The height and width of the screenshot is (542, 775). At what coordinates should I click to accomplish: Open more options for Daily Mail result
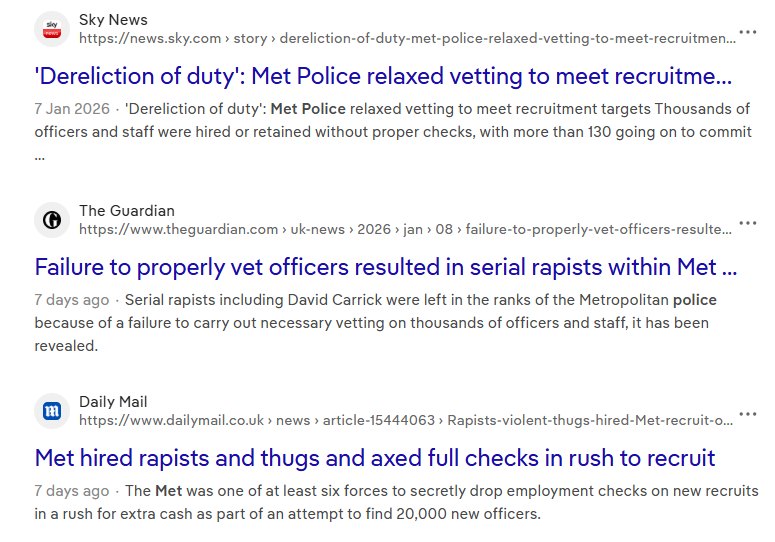748,415
